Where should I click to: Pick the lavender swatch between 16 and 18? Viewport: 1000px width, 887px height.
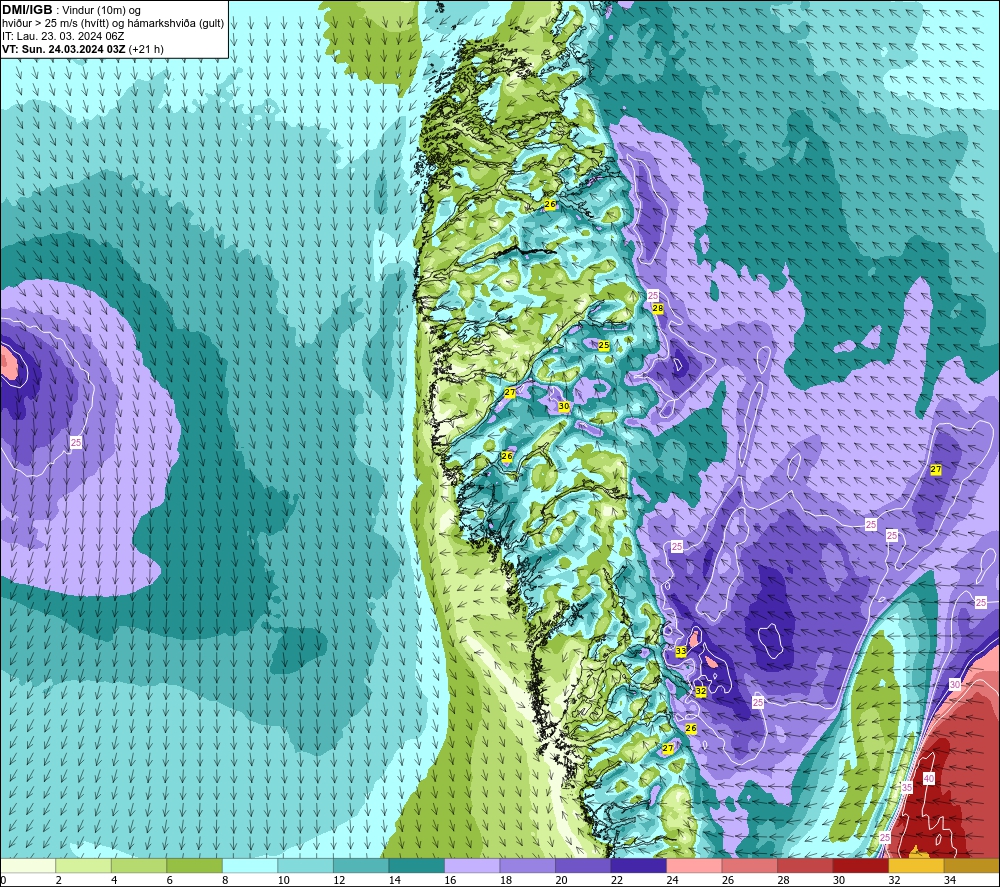(x=472, y=865)
